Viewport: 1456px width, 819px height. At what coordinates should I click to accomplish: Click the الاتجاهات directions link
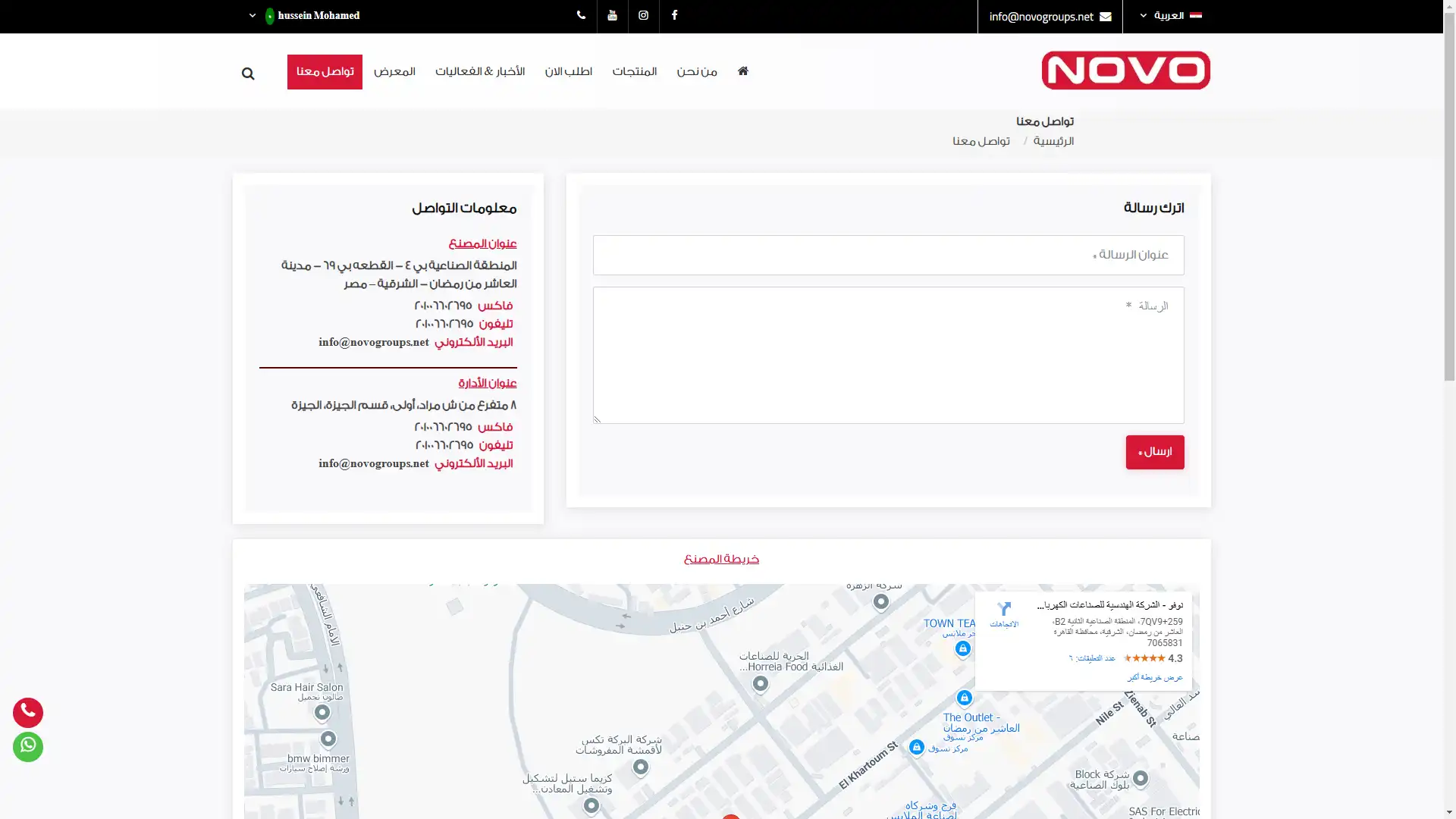1004,624
